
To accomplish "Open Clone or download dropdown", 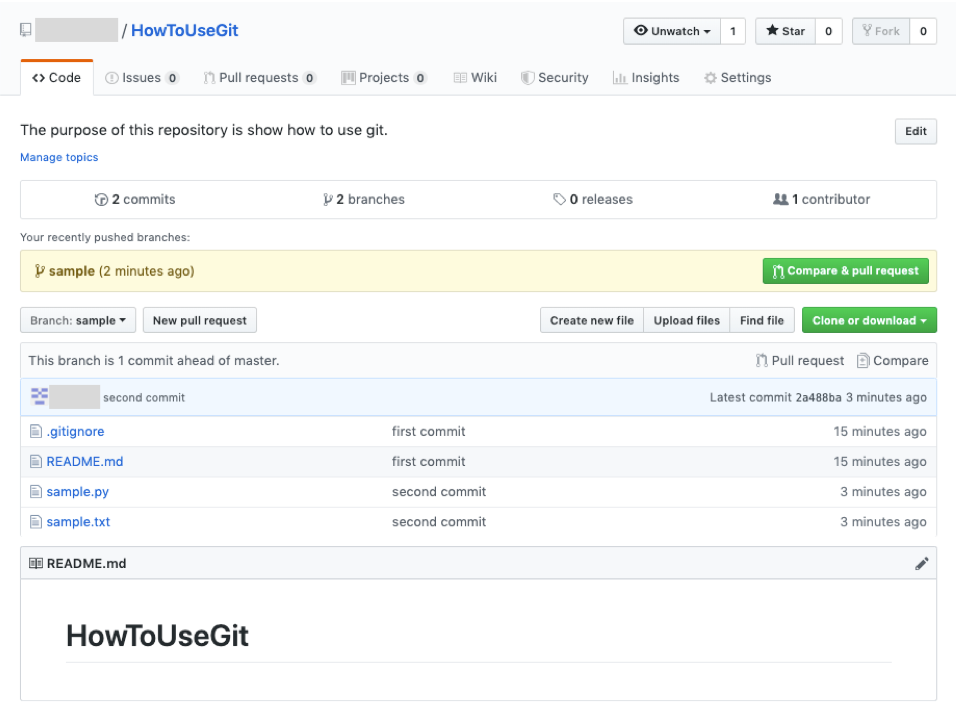I will [x=869, y=320].
